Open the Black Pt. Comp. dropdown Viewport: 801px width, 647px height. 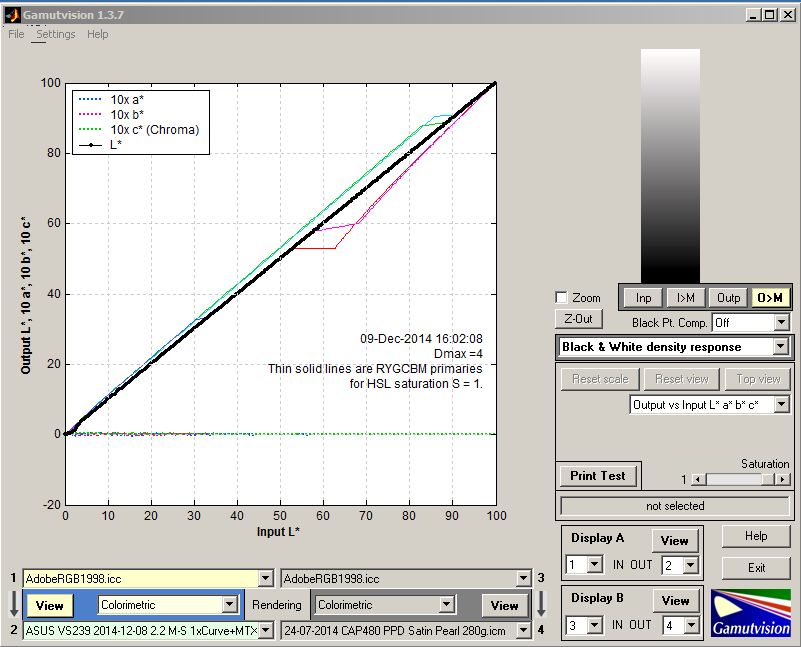point(780,323)
